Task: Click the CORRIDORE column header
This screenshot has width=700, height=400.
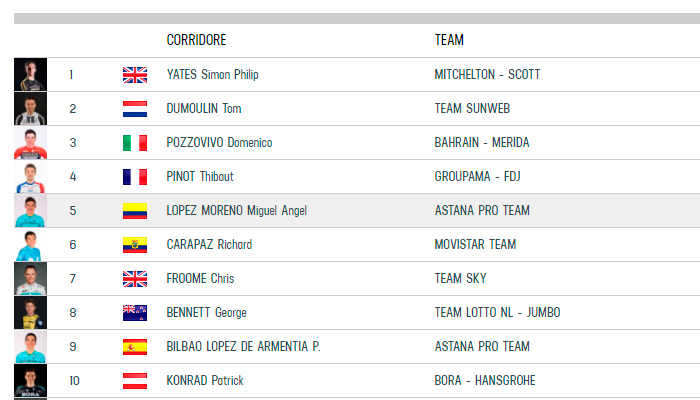Action: tap(196, 40)
